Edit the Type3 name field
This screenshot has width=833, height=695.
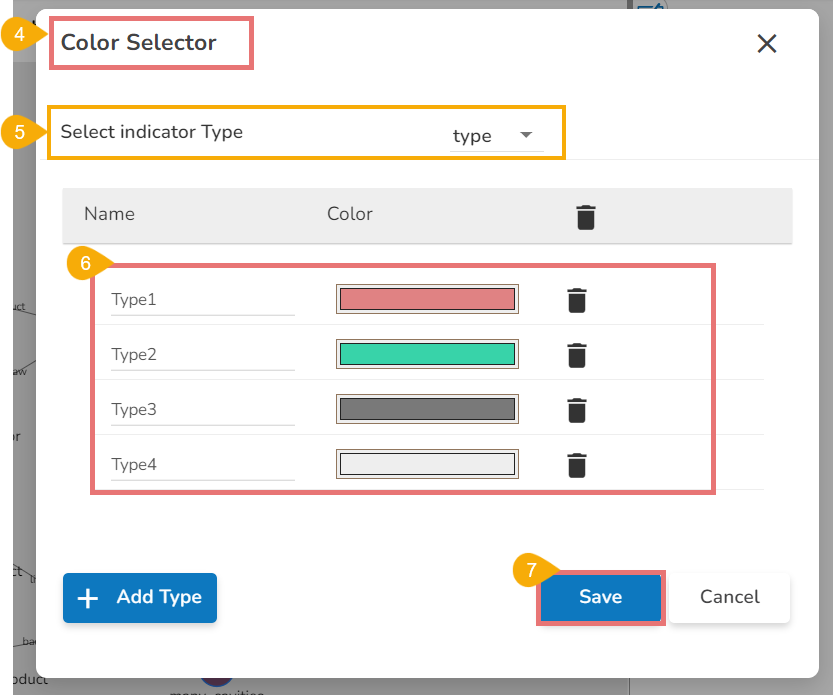[202, 410]
